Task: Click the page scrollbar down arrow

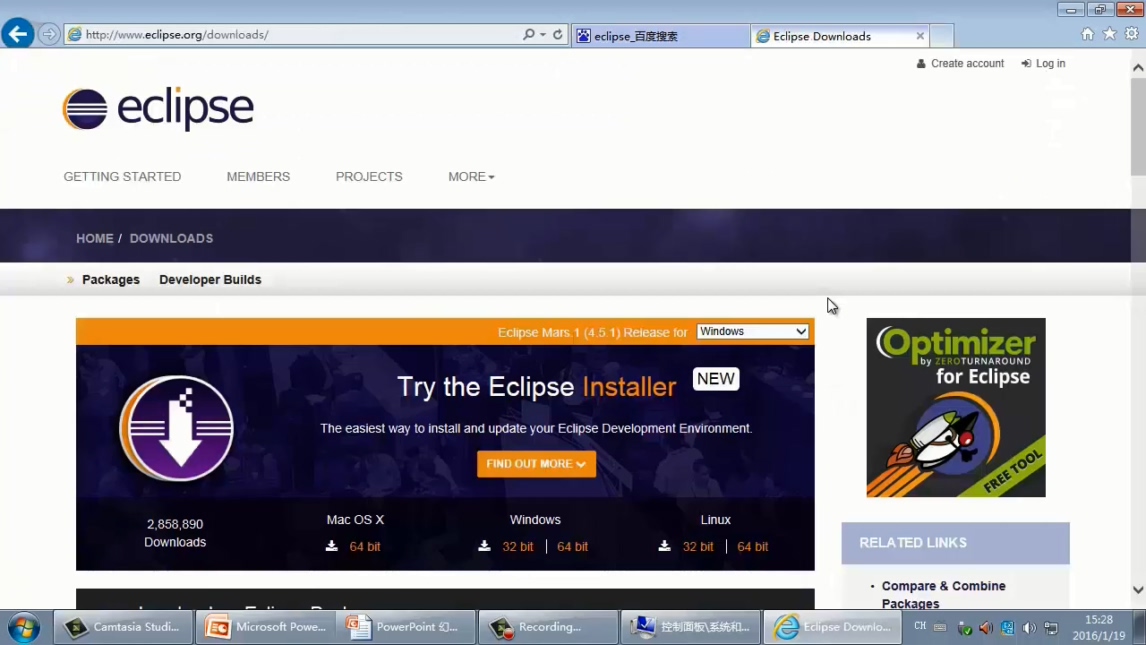Action: 1138,589
